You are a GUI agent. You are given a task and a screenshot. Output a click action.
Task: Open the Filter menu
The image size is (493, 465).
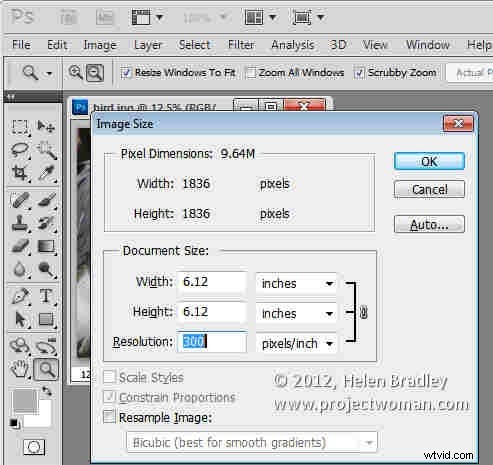[x=241, y=45]
